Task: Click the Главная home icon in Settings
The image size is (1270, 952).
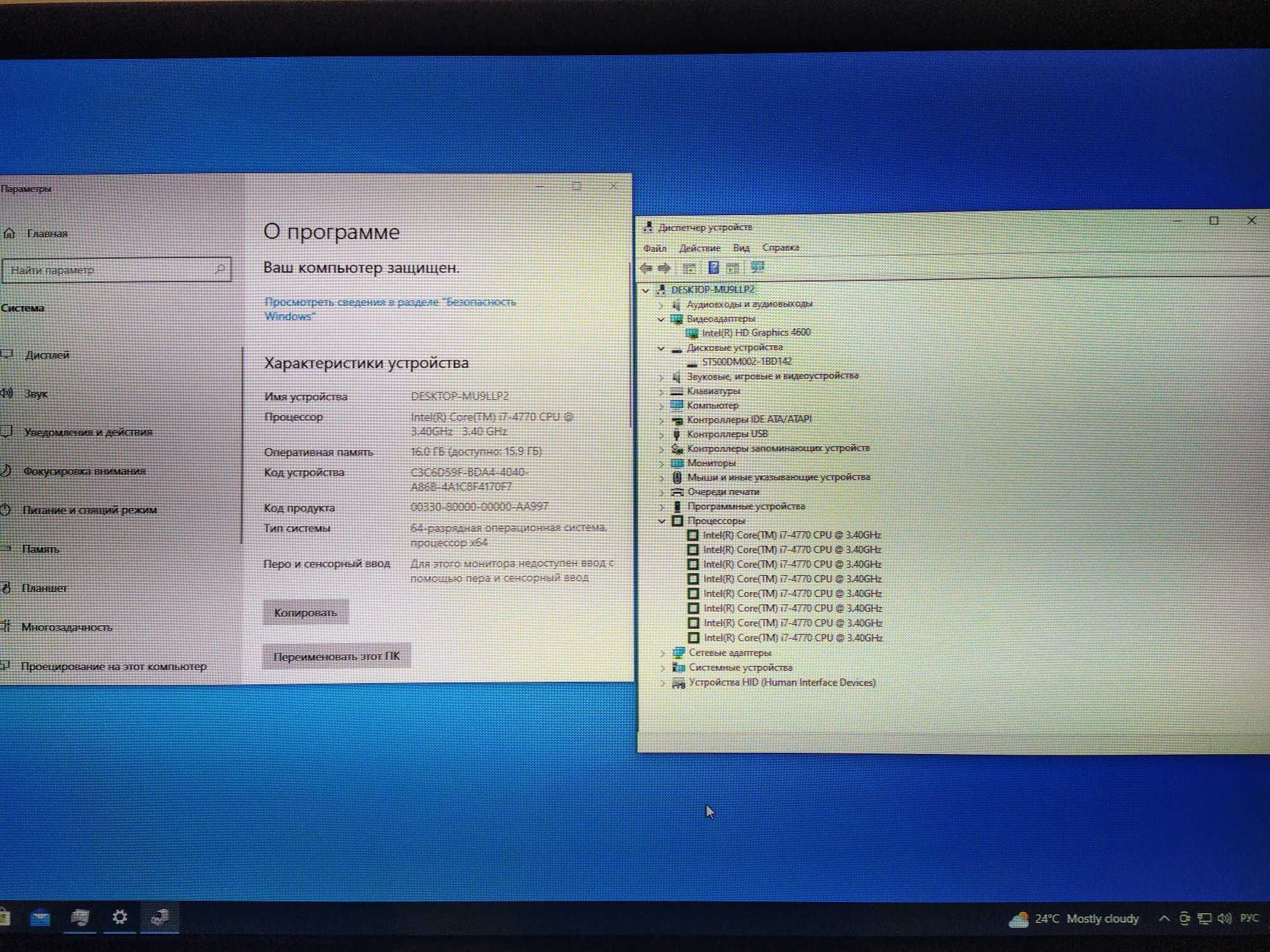Action: click(x=9, y=233)
